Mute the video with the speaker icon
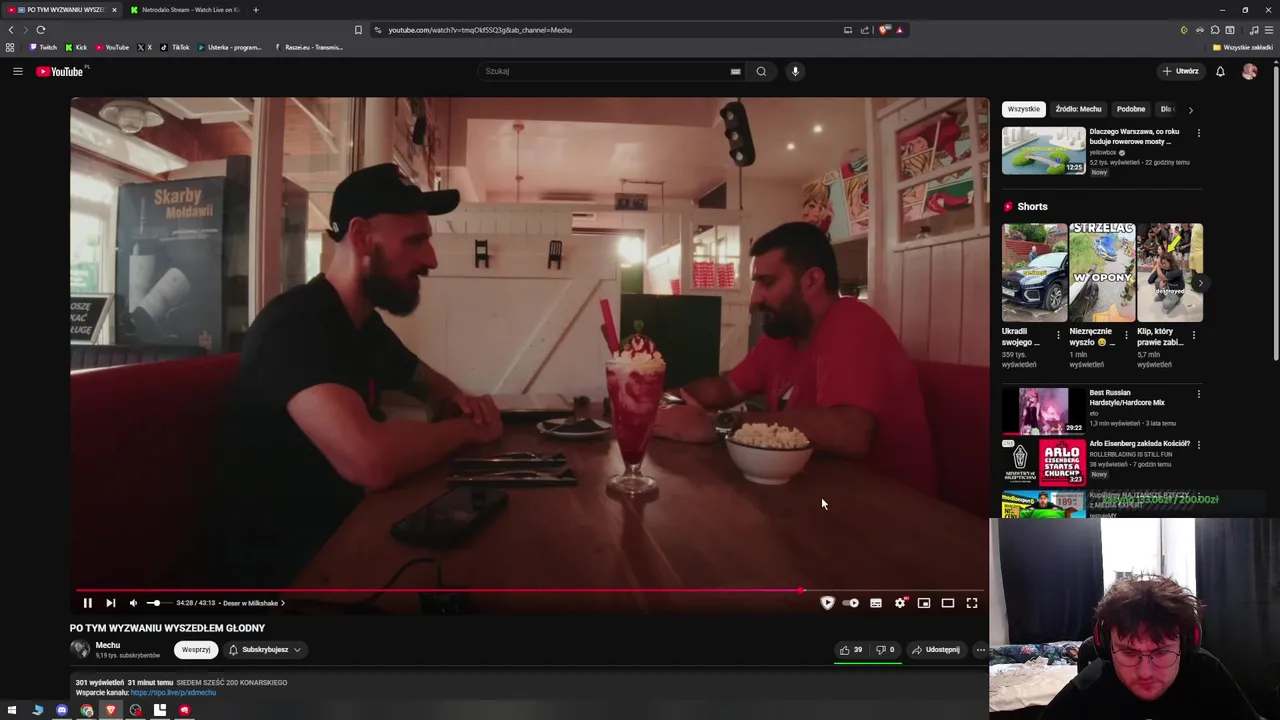 [x=133, y=603]
